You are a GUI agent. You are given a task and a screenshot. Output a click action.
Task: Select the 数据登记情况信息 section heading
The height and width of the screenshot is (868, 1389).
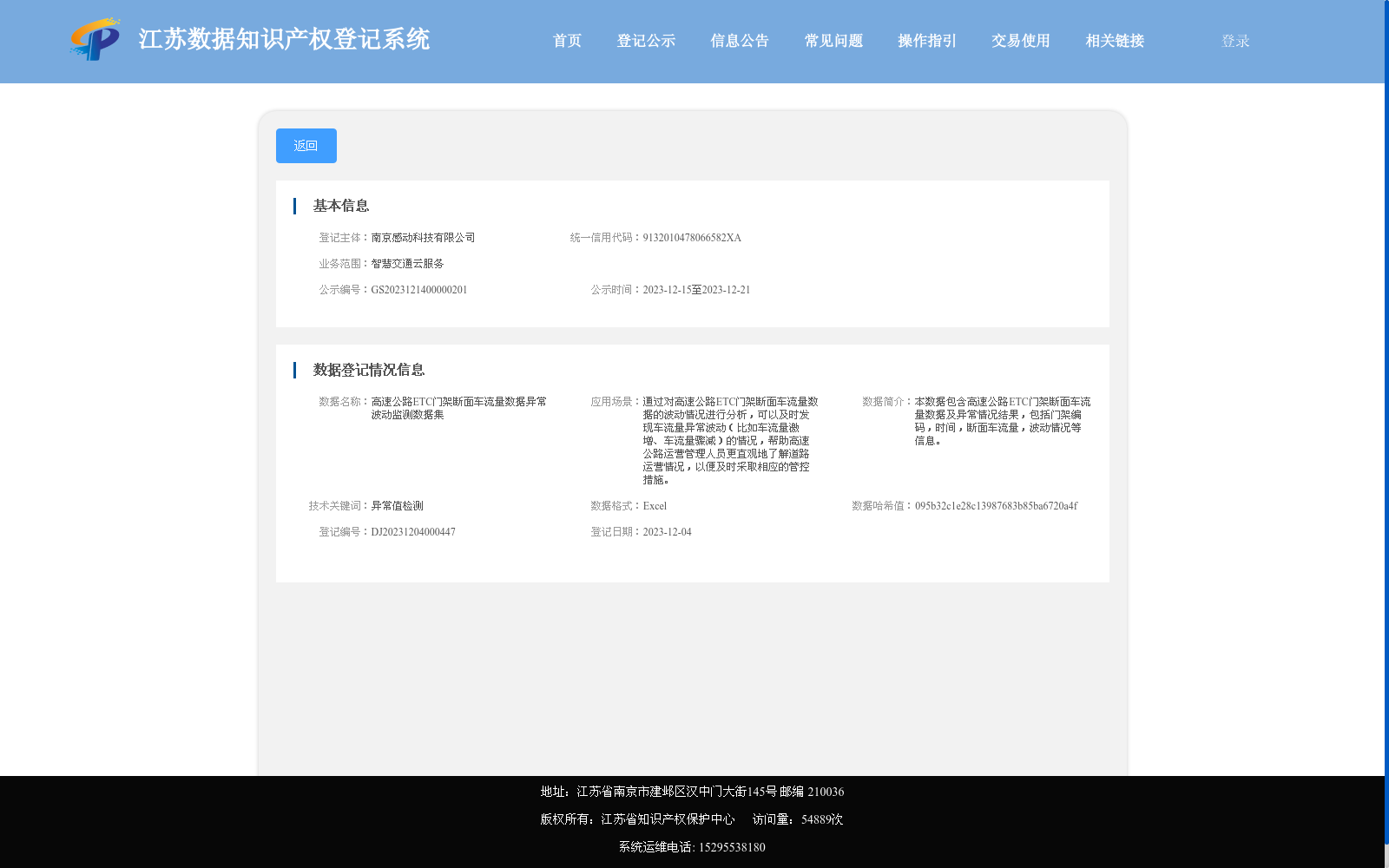[369, 370]
